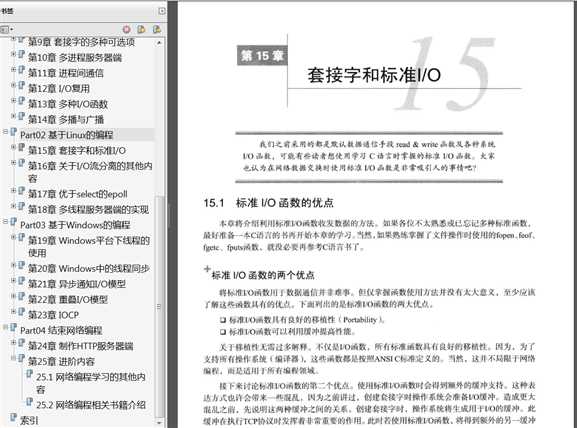Expand the 第18章 多线程服务器端的实现 node
577x428 pixels.
point(13,205)
